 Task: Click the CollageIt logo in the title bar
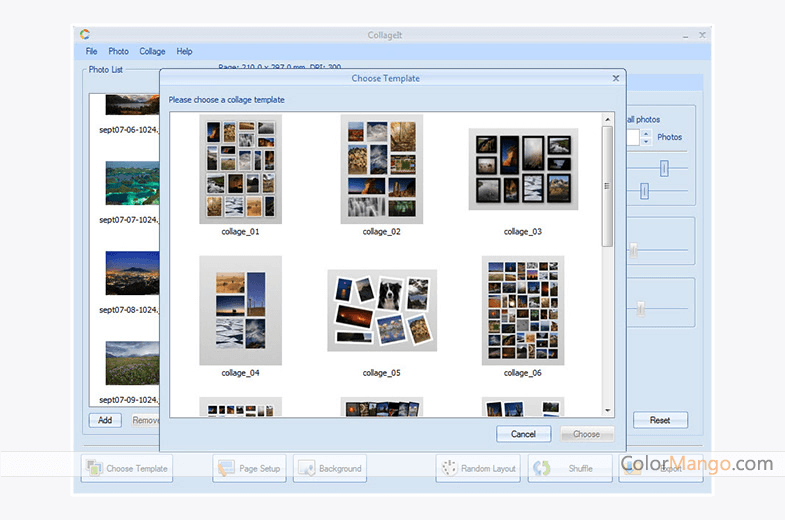click(x=85, y=36)
